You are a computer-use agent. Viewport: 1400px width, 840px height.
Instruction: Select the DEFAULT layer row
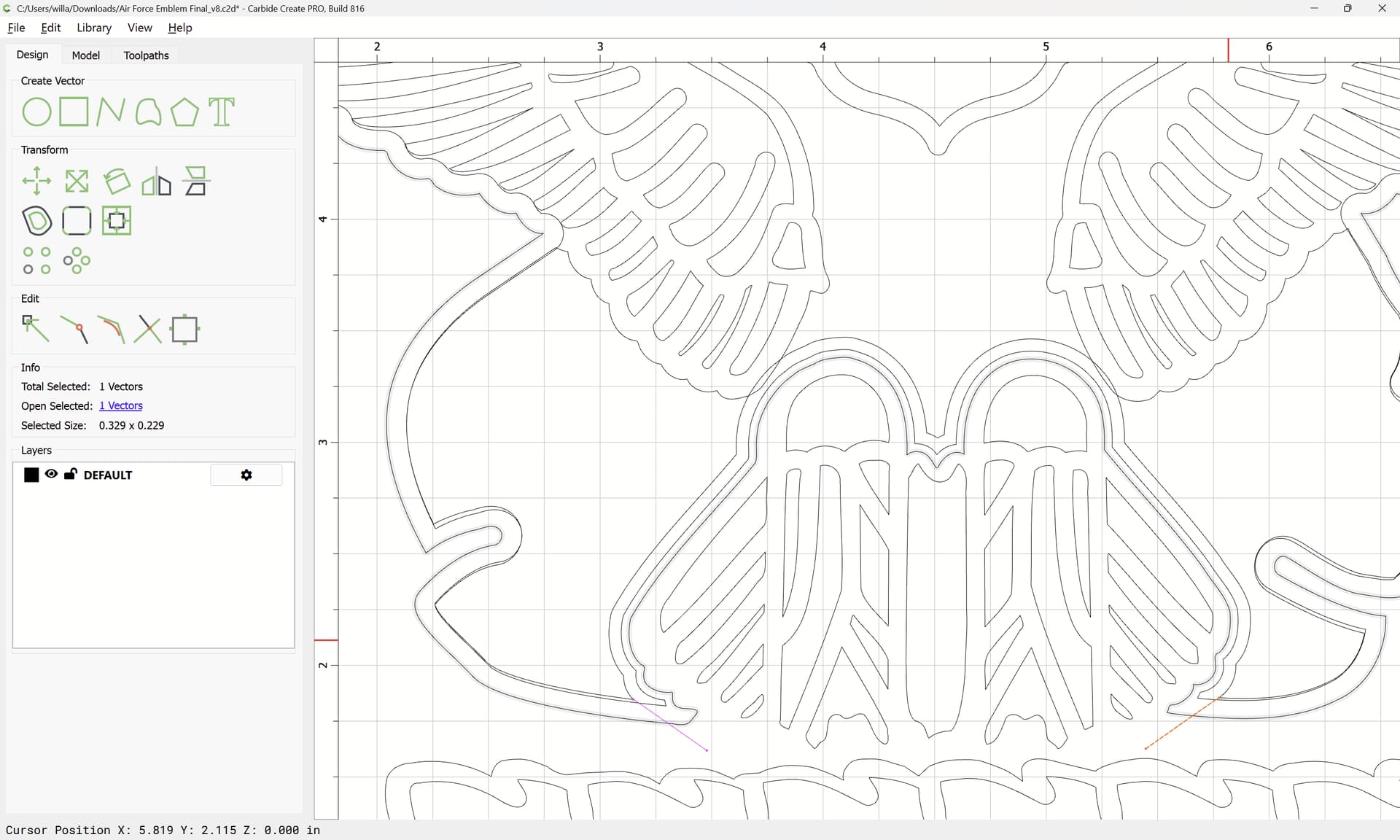[x=153, y=475]
